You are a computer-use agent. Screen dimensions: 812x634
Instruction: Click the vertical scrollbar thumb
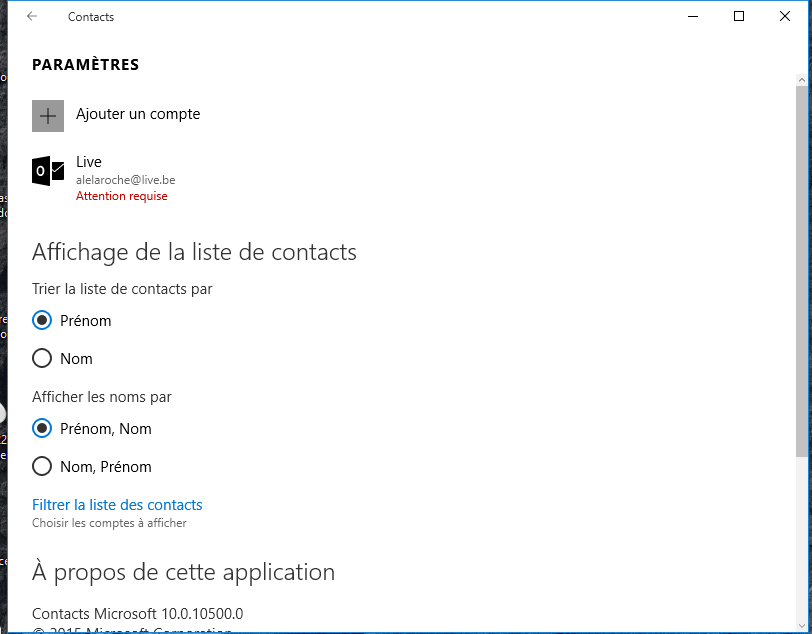click(x=802, y=271)
